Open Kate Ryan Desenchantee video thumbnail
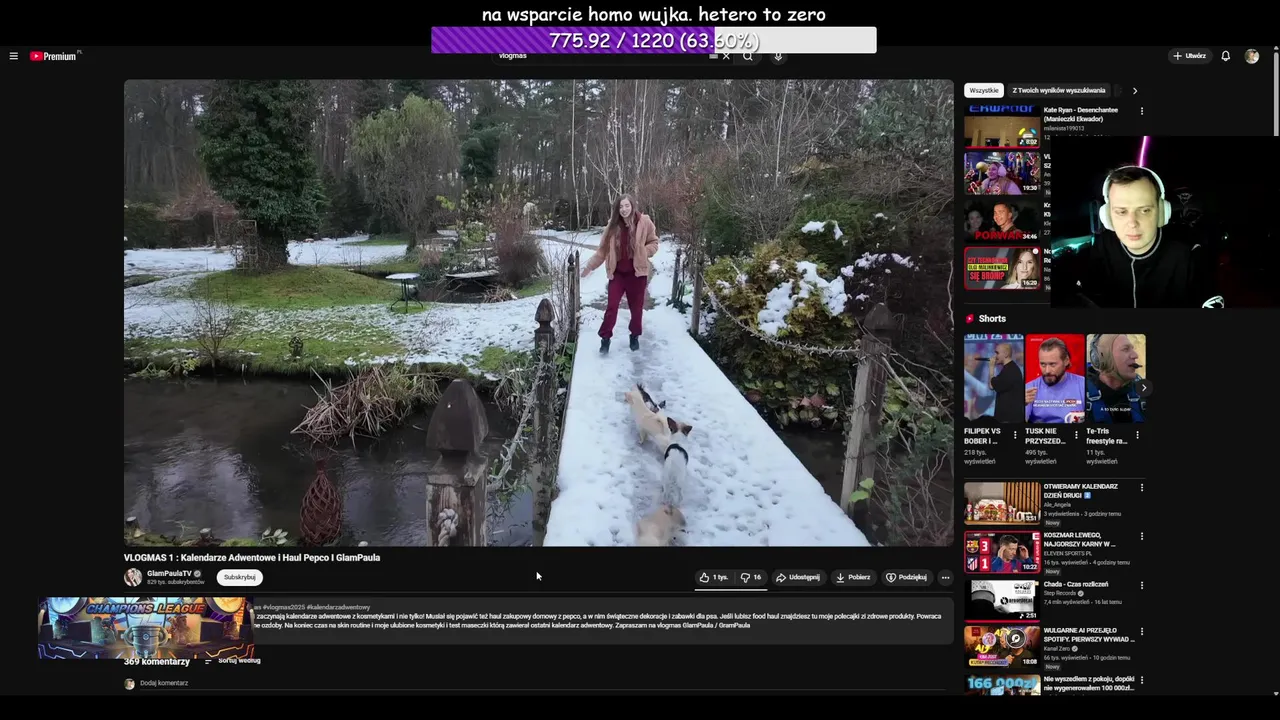 [1002, 125]
